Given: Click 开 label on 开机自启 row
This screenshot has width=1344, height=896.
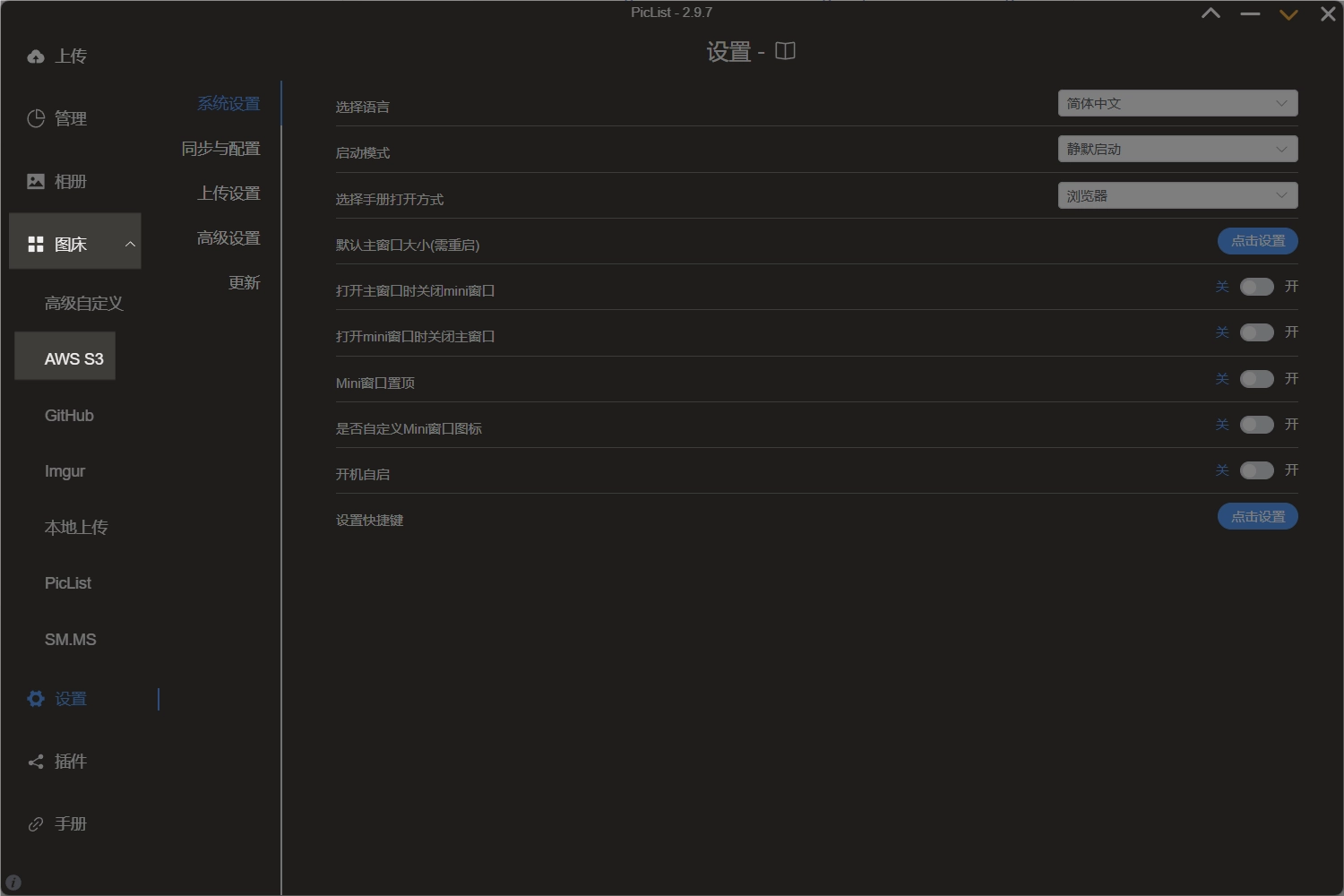Looking at the screenshot, I should 1291,470.
